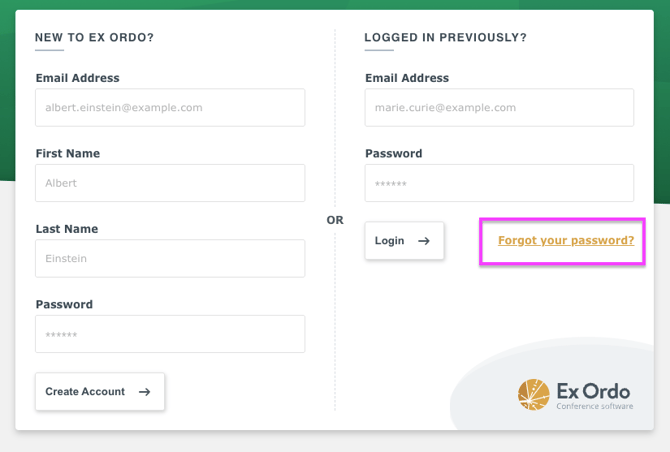670x452 pixels.
Task: Click the Ex Ordo Conference software wordmark
Action: (594, 394)
